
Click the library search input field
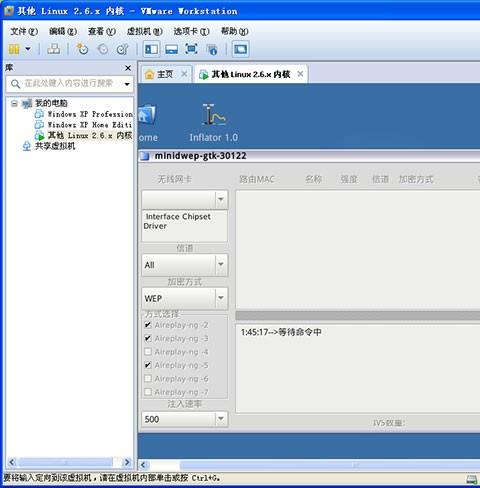[x=70, y=83]
